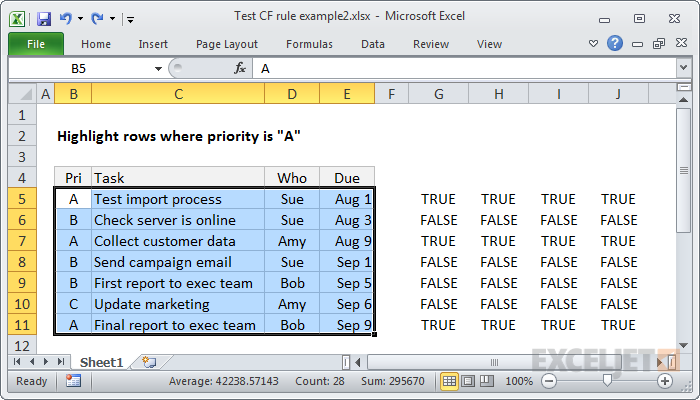Click the macro recording icon in status bar
The height and width of the screenshot is (400, 700).
pyautogui.click(x=73, y=381)
